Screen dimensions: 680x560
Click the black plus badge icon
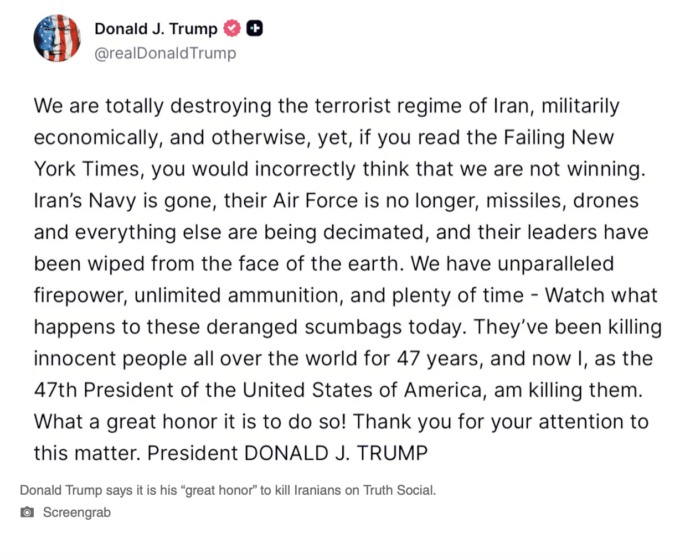[x=256, y=29]
